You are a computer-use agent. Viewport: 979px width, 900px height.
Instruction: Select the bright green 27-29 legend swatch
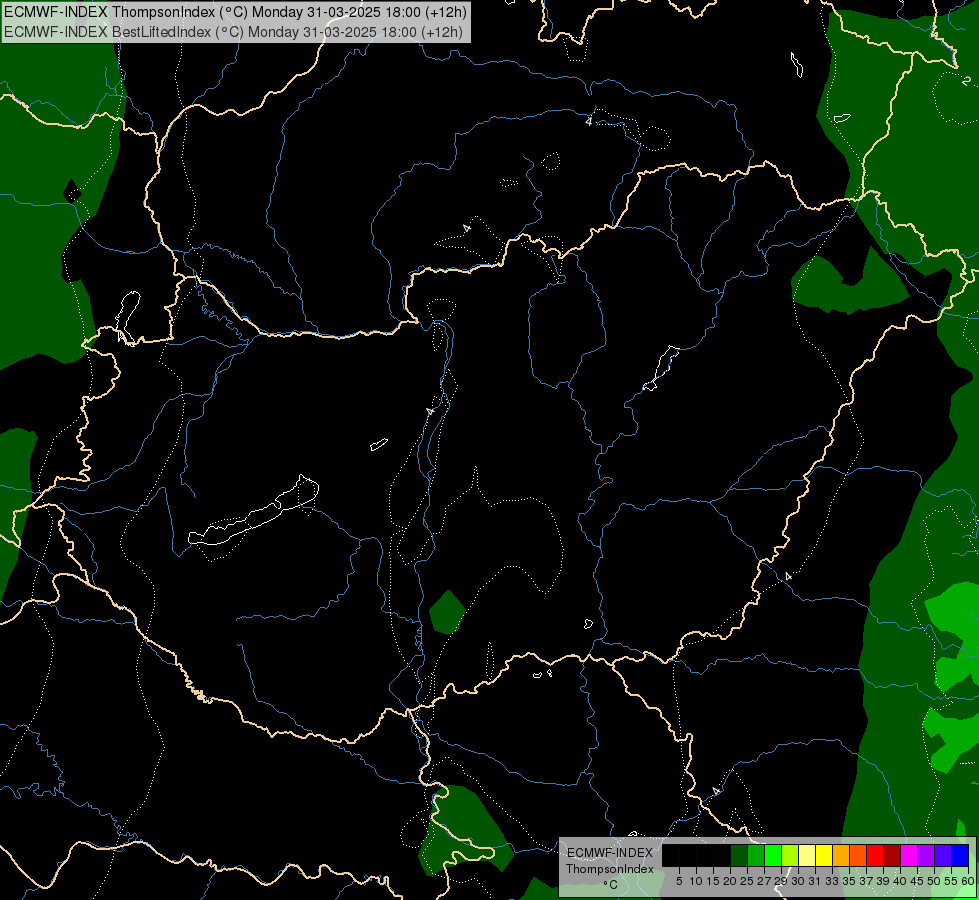click(x=773, y=855)
